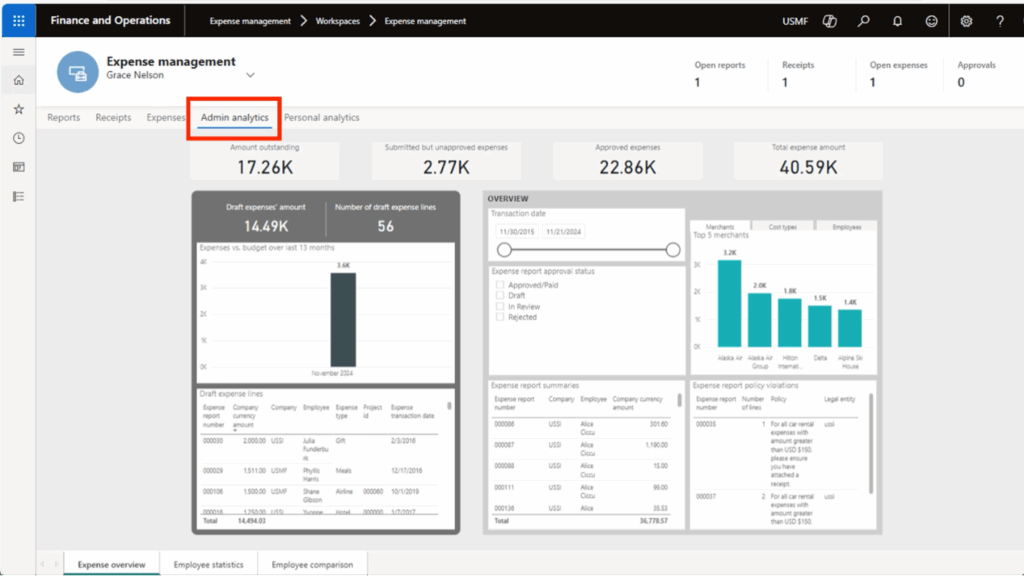Click the transaction date slider start handle

point(504,250)
